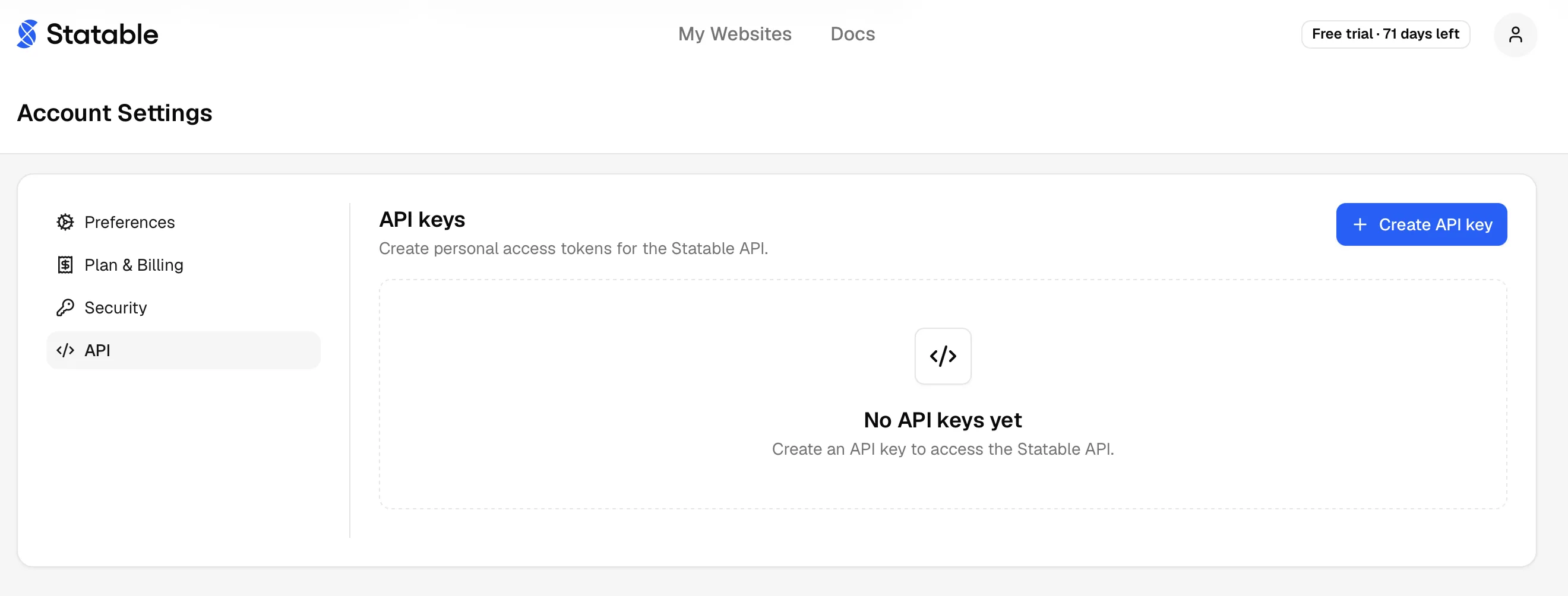1568x596 pixels.
Task: Open the Preferences settings section
Action: (x=183, y=223)
